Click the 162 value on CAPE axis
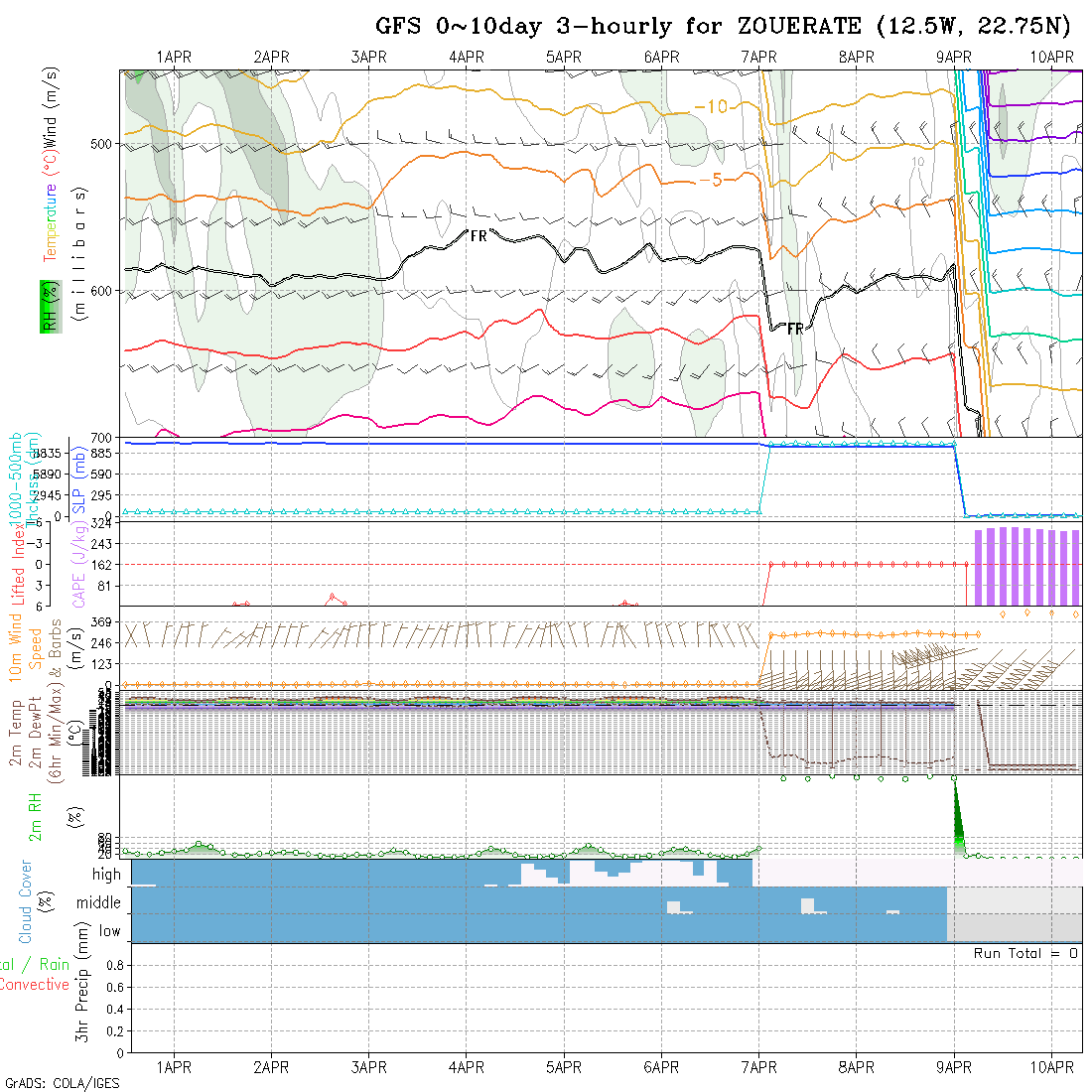Image resolution: width=1092 pixels, height=1092 pixels. (101, 565)
